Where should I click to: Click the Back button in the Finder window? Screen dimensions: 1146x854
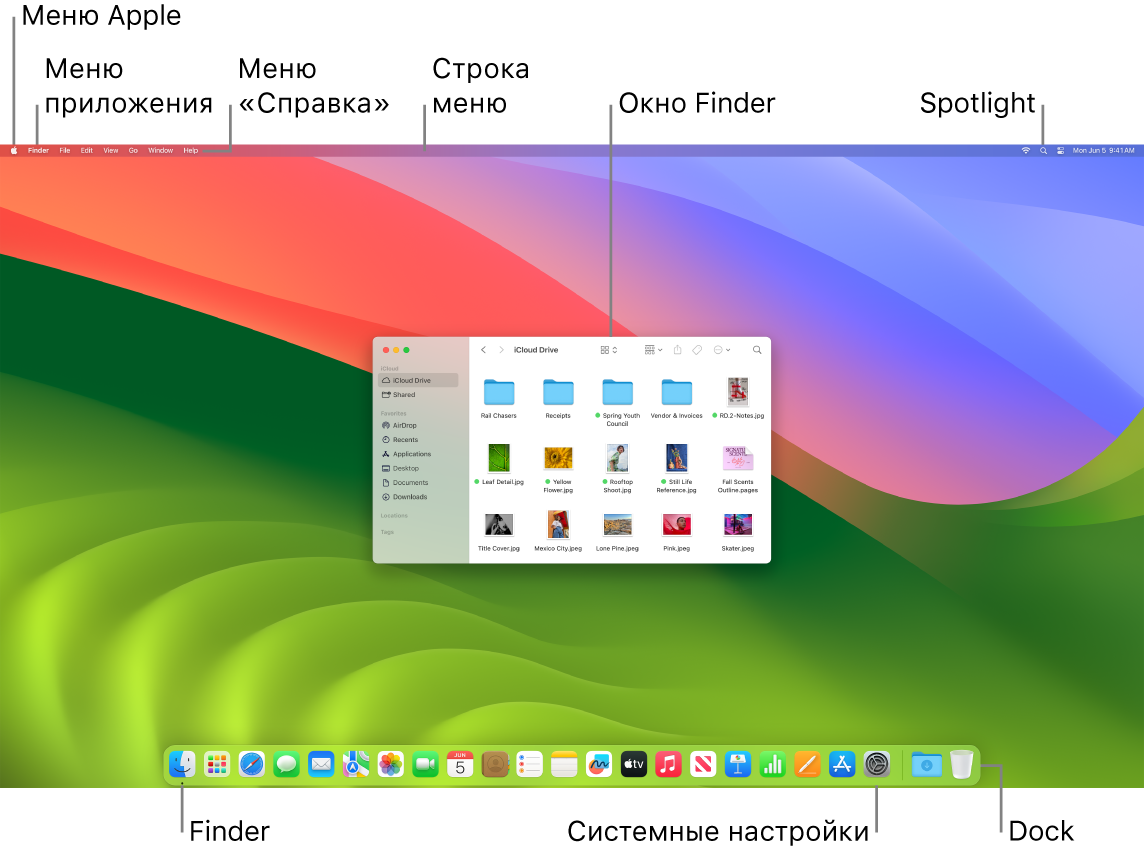point(483,350)
